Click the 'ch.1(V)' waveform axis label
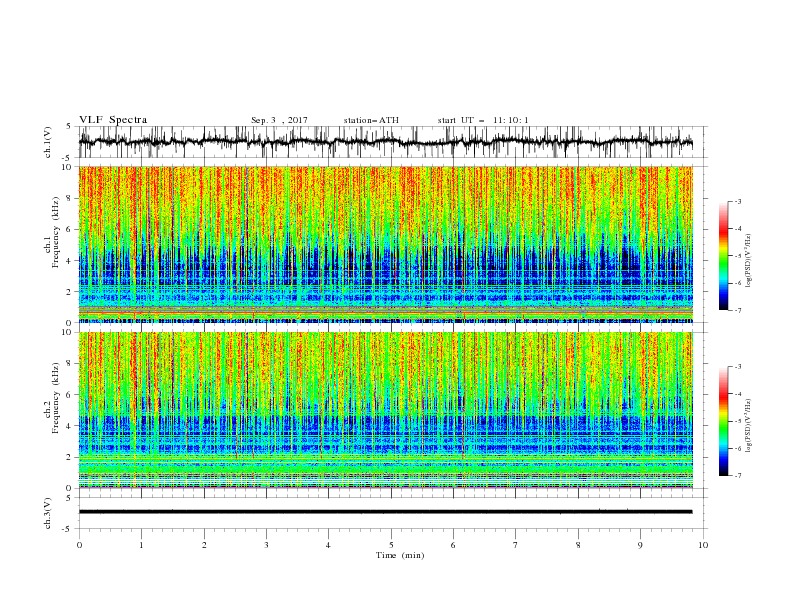 [48, 142]
